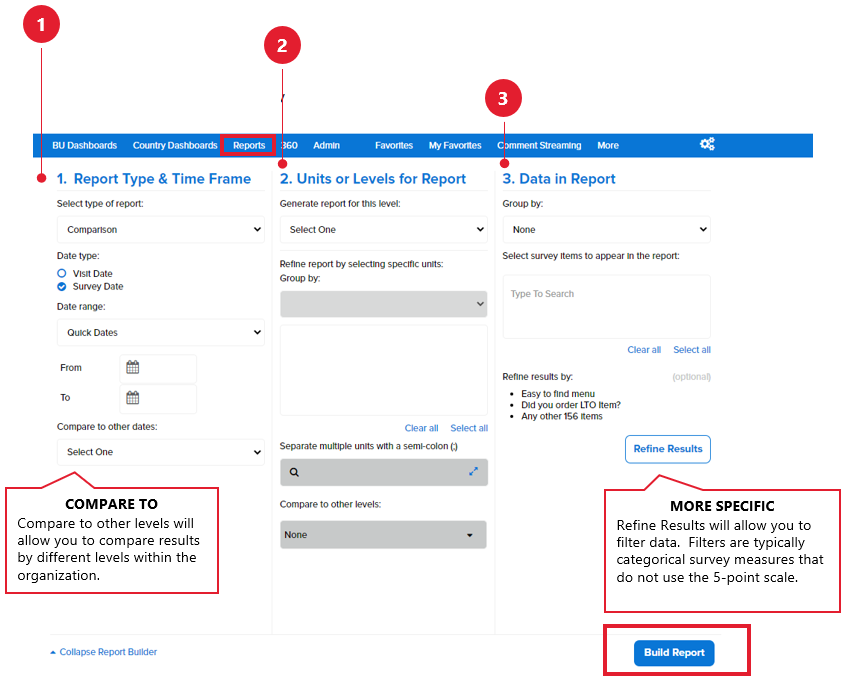Open the Select type of report dropdown
The image size is (861, 681).
pos(160,230)
